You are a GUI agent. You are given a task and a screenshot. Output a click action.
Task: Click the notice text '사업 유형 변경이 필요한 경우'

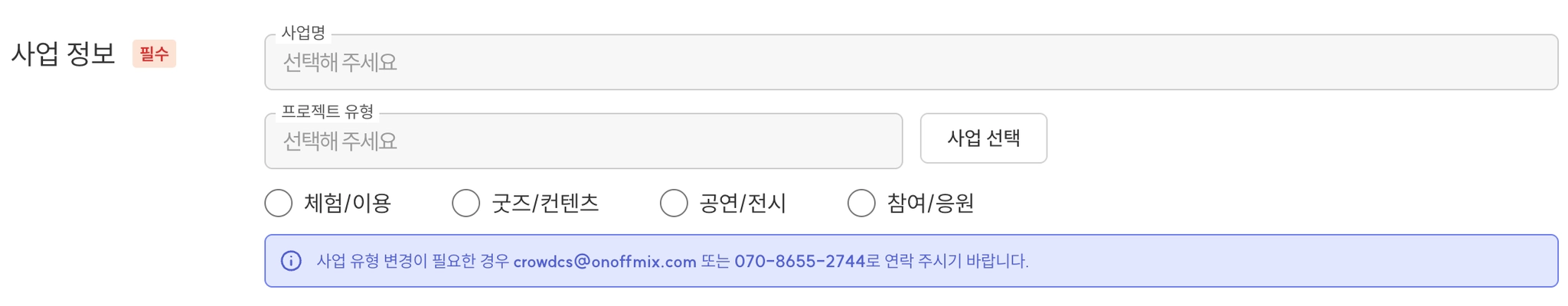[x=413, y=262]
